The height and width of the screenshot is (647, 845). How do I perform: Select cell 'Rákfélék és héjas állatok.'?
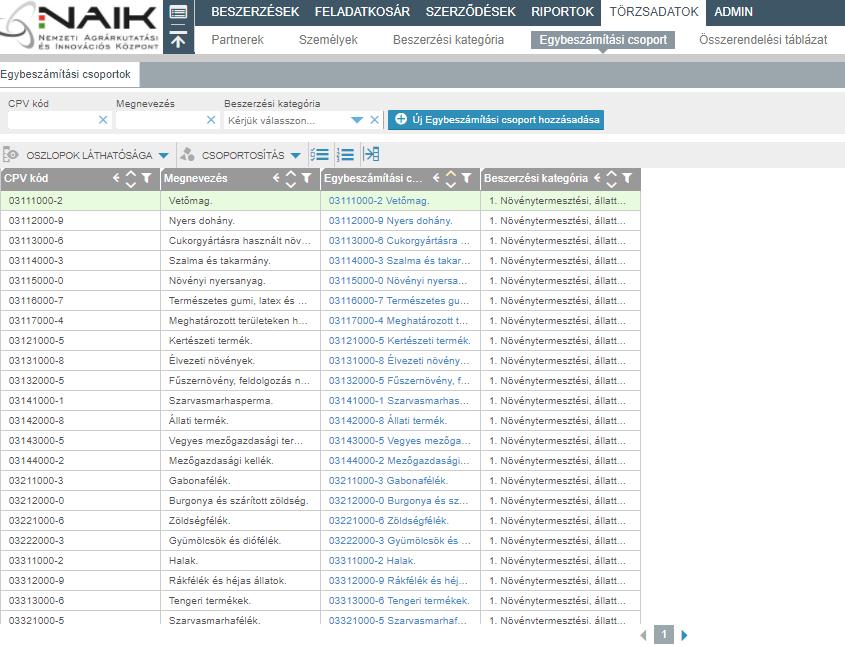[x=240, y=580]
